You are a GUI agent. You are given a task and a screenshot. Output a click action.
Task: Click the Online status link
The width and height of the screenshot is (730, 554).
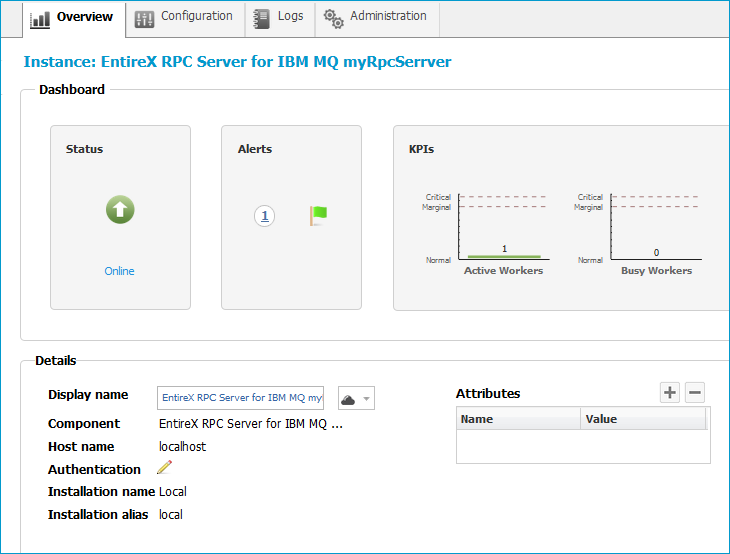click(x=119, y=271)
